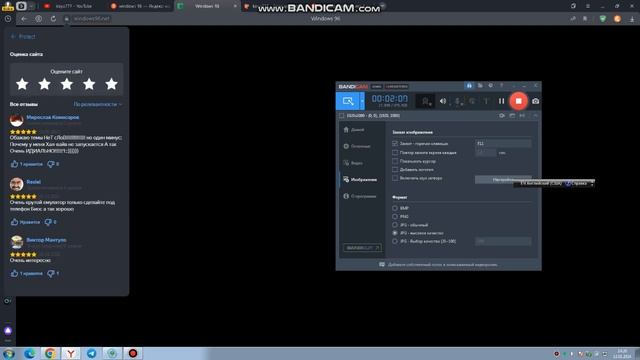This screenshot has height=360, width=640.
Task: Open General settings in Bandicam sidebar
Action: [357, 146]
